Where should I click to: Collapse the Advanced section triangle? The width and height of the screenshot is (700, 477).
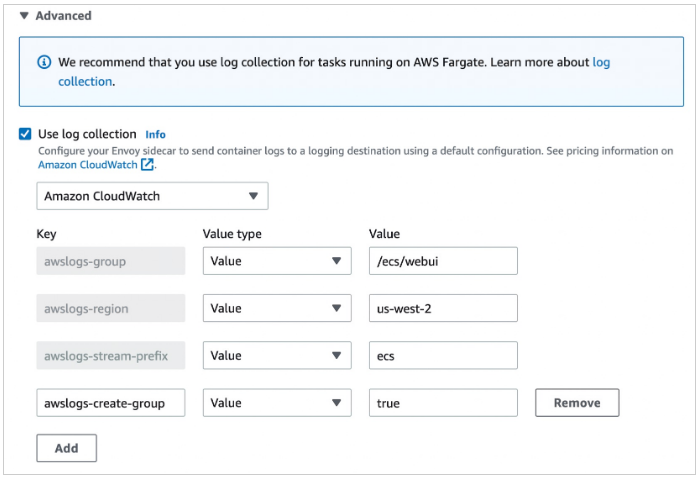24,16
